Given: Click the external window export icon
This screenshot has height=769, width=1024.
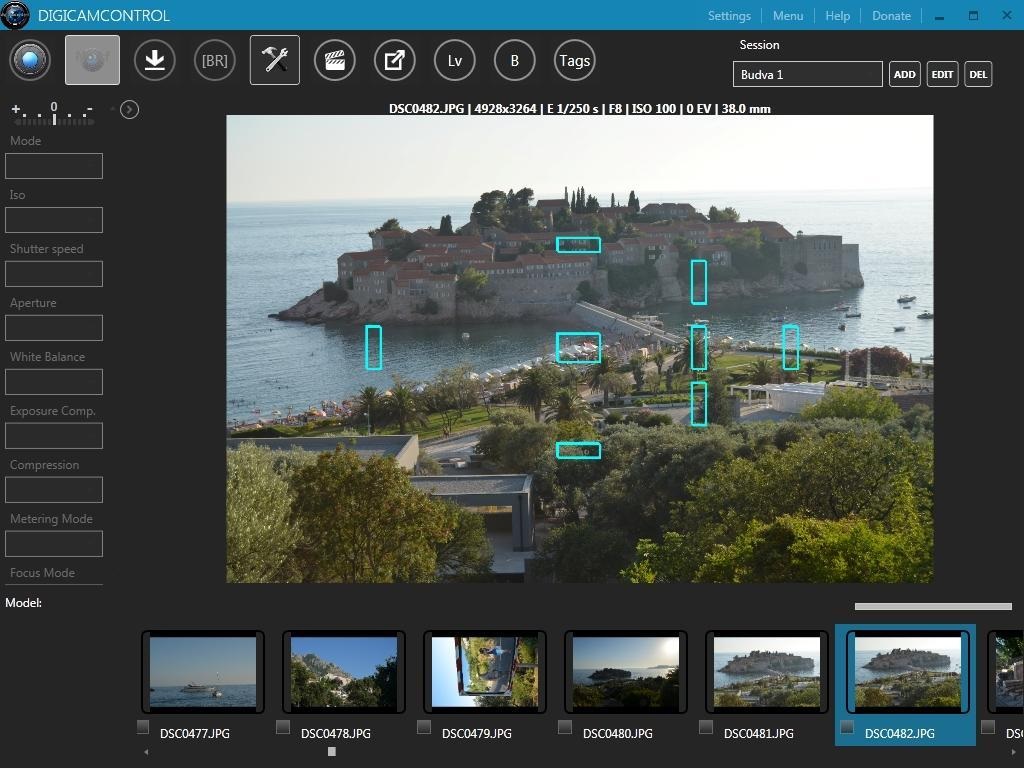Looking at the screenshot, I should [395, 60].
